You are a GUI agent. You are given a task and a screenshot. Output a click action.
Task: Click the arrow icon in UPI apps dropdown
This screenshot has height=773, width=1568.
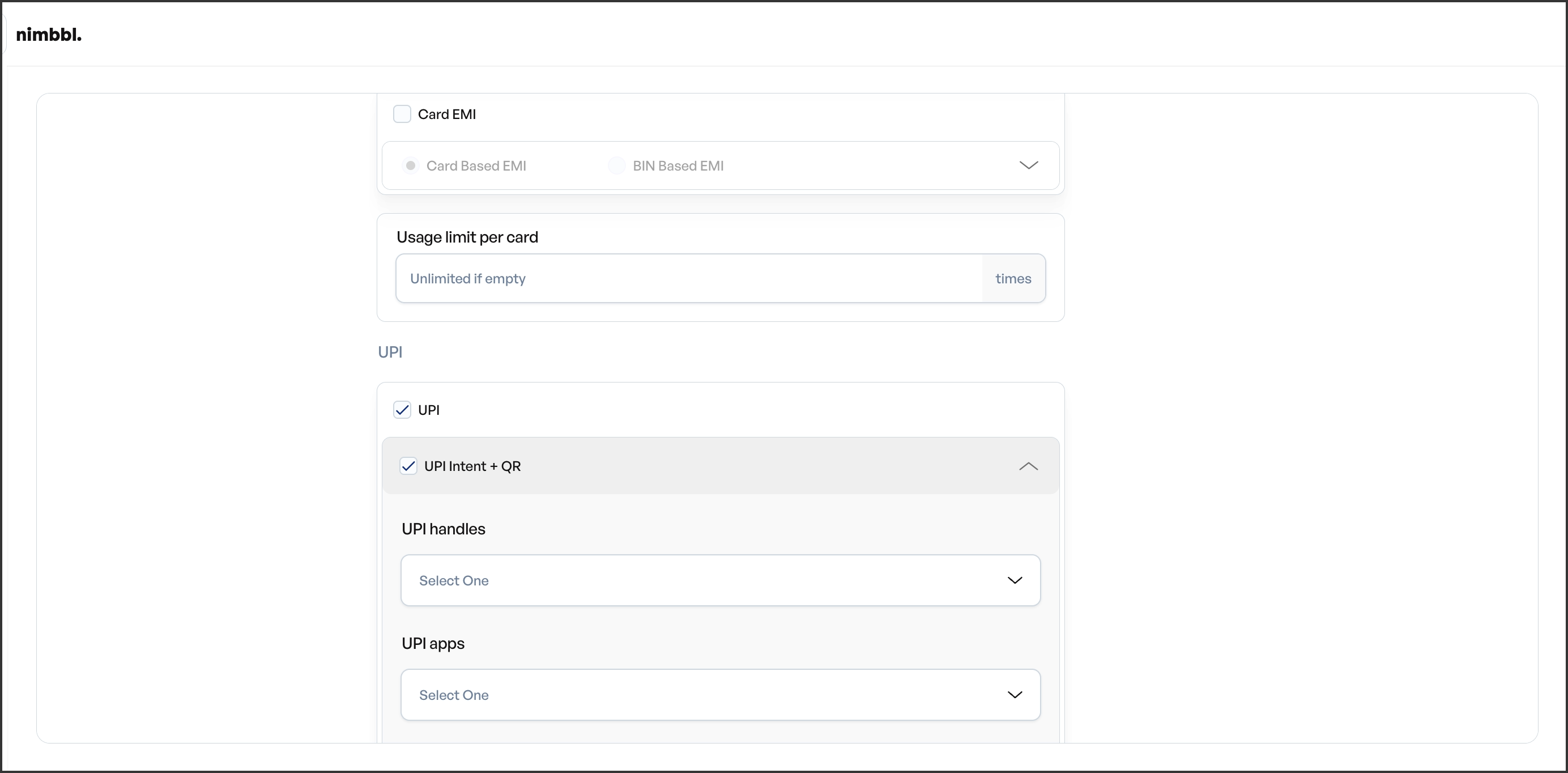point(1015,694)
